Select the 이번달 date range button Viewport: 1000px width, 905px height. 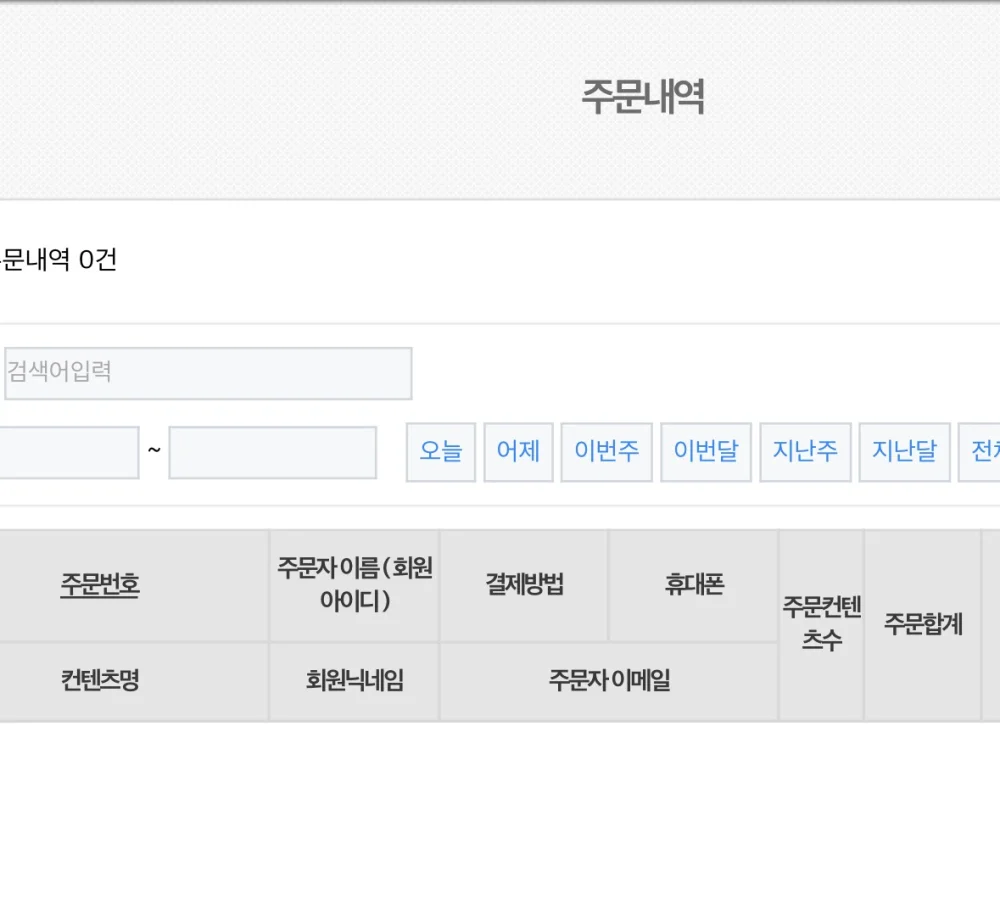tap(706, 452)
